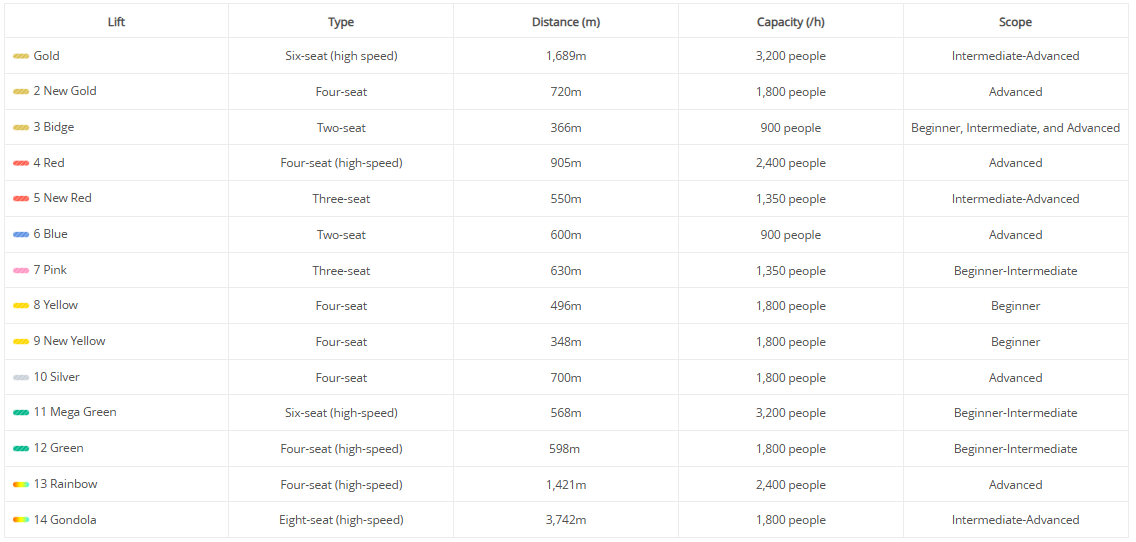Select the Capacity (/h) column header
The width and height of the screenshot is (1136, 542).
[x=790, y=22]
